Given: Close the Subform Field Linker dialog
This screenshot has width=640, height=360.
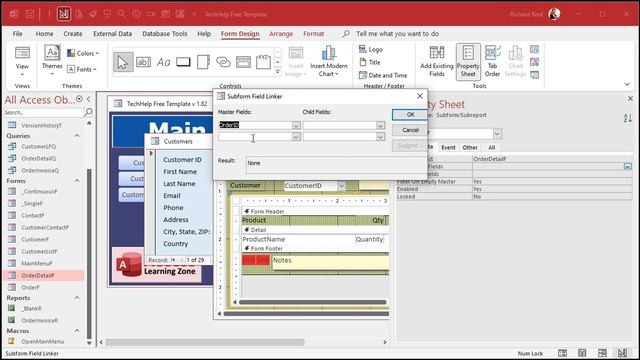Looking at the screenshot, I should [420, 96].
